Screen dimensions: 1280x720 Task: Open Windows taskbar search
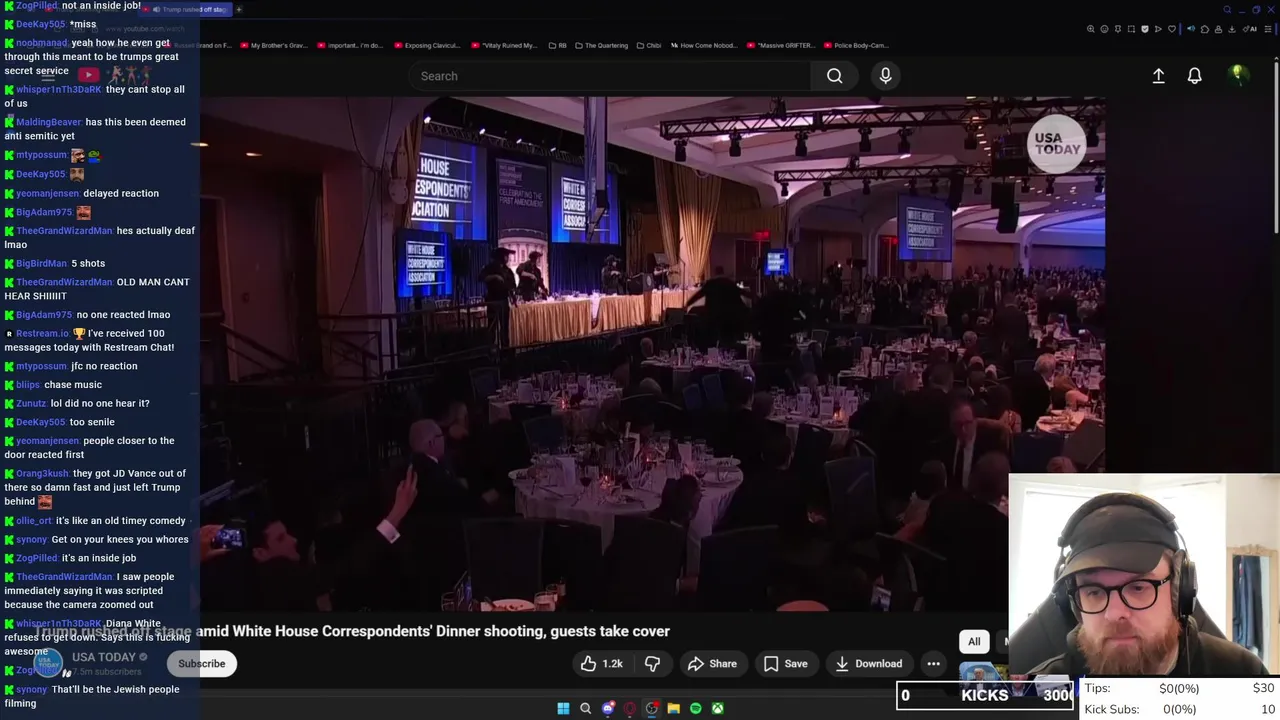585,708
